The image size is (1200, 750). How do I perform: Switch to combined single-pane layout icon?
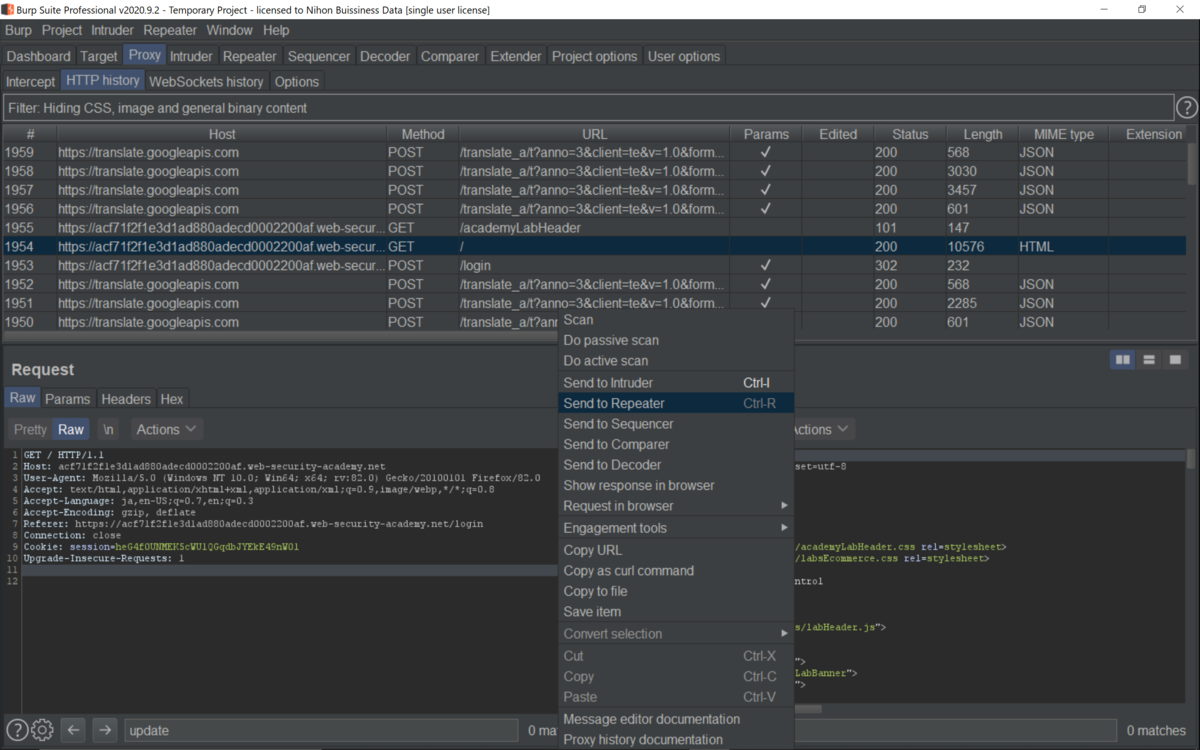click(1175, 359)
